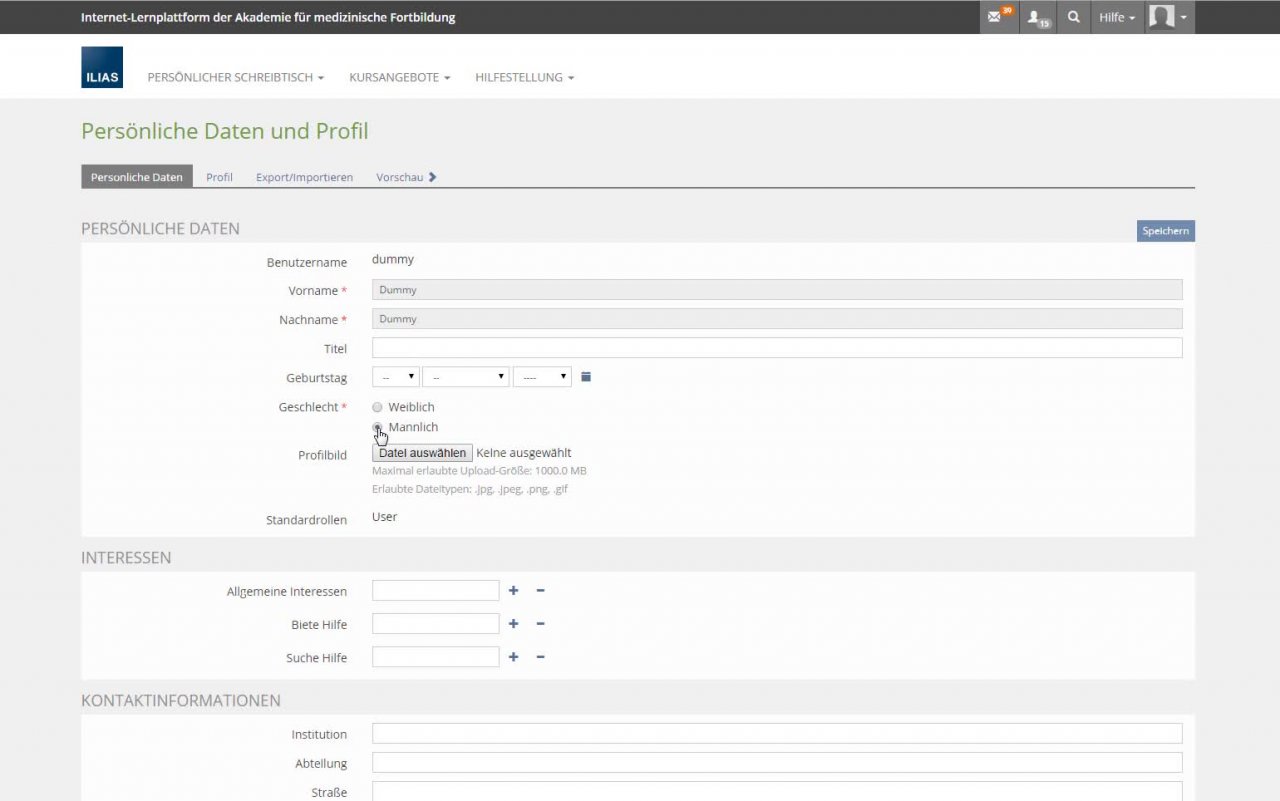Expand the Hilfestellung menu
Screen dimensions: 1280x801
point(525,77)
